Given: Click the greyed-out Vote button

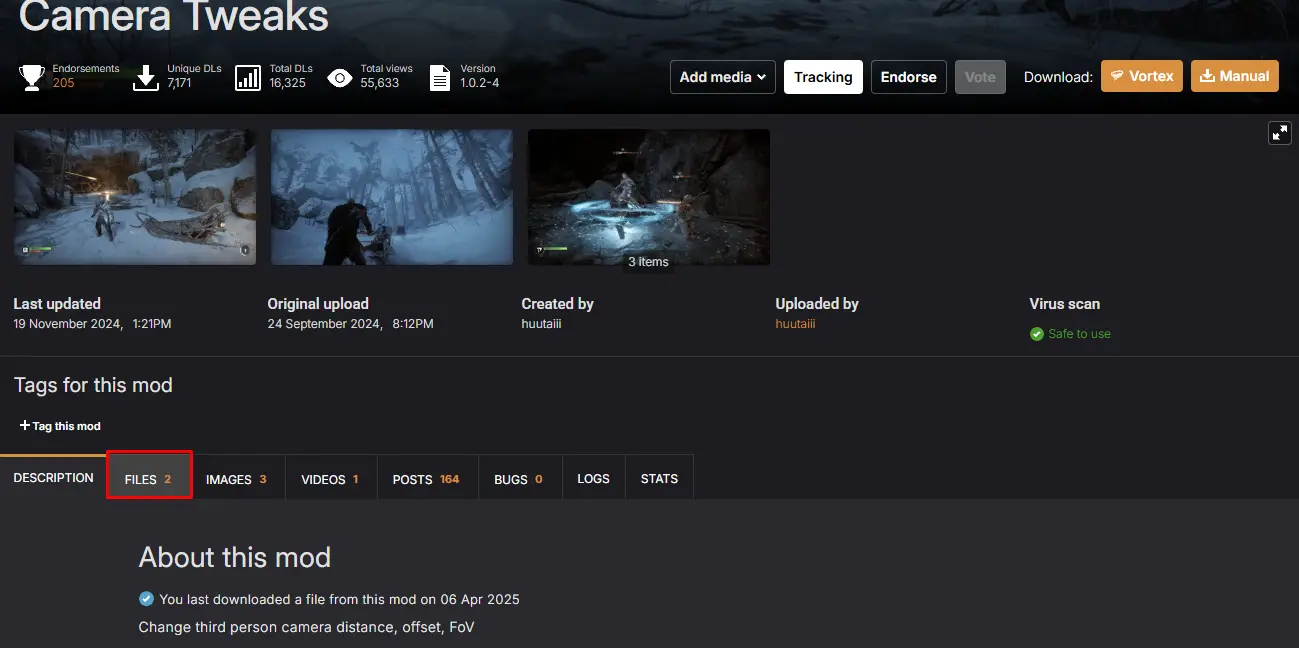Looking at the screenshot, I should [x=980, y=77].
